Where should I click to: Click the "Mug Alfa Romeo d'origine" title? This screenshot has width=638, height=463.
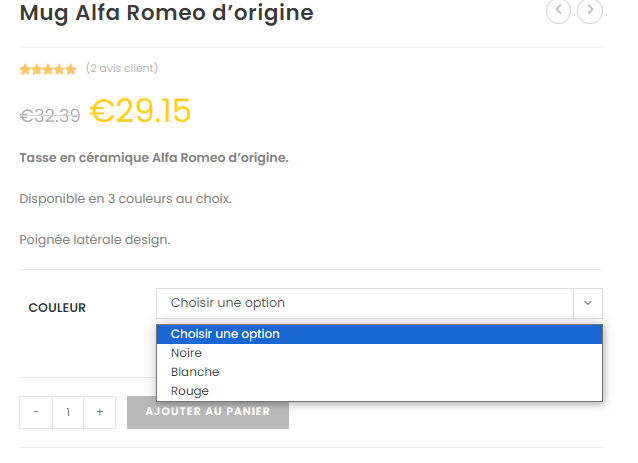click(166, 13)
